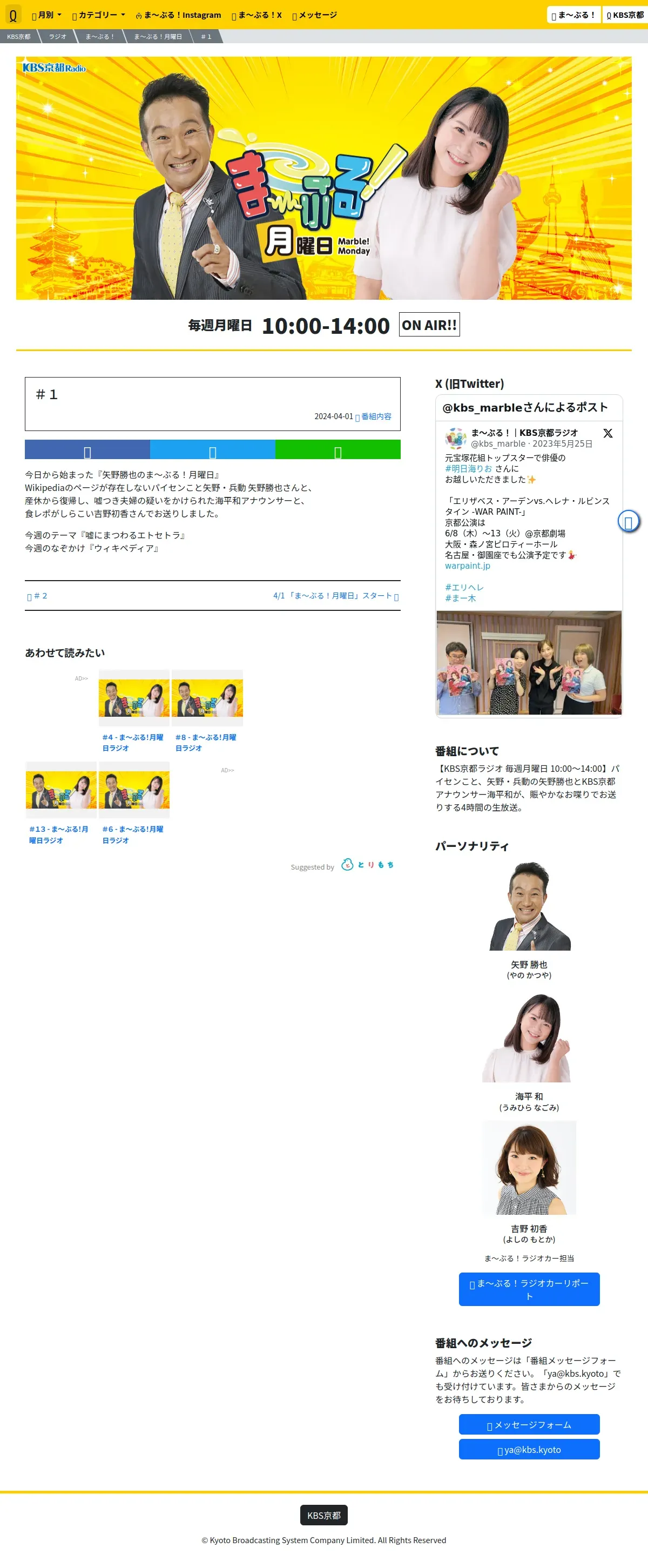Click the KBS京都 footer button
Viewport: 648px width, 1568px height.
coord(323,1515)
